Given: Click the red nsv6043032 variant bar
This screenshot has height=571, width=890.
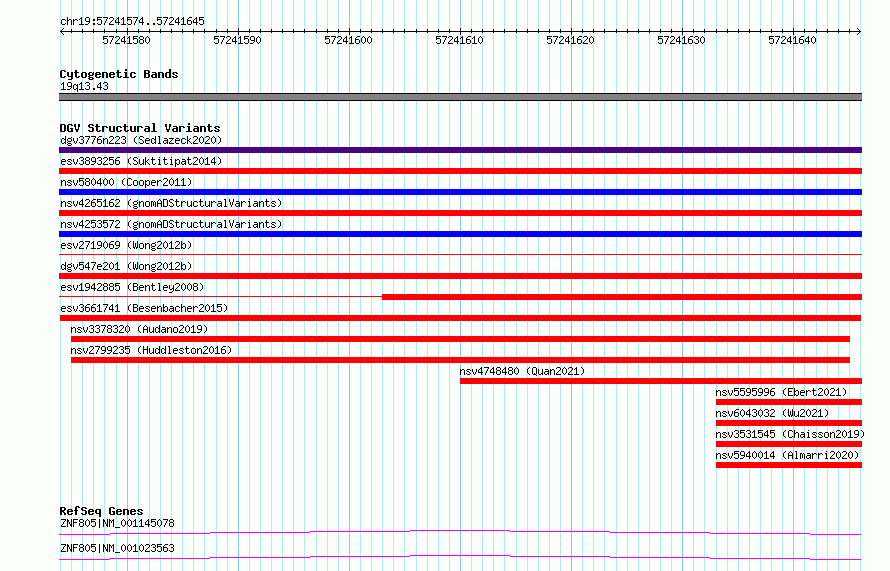Looking at the screenshot, I should (789, 423).
